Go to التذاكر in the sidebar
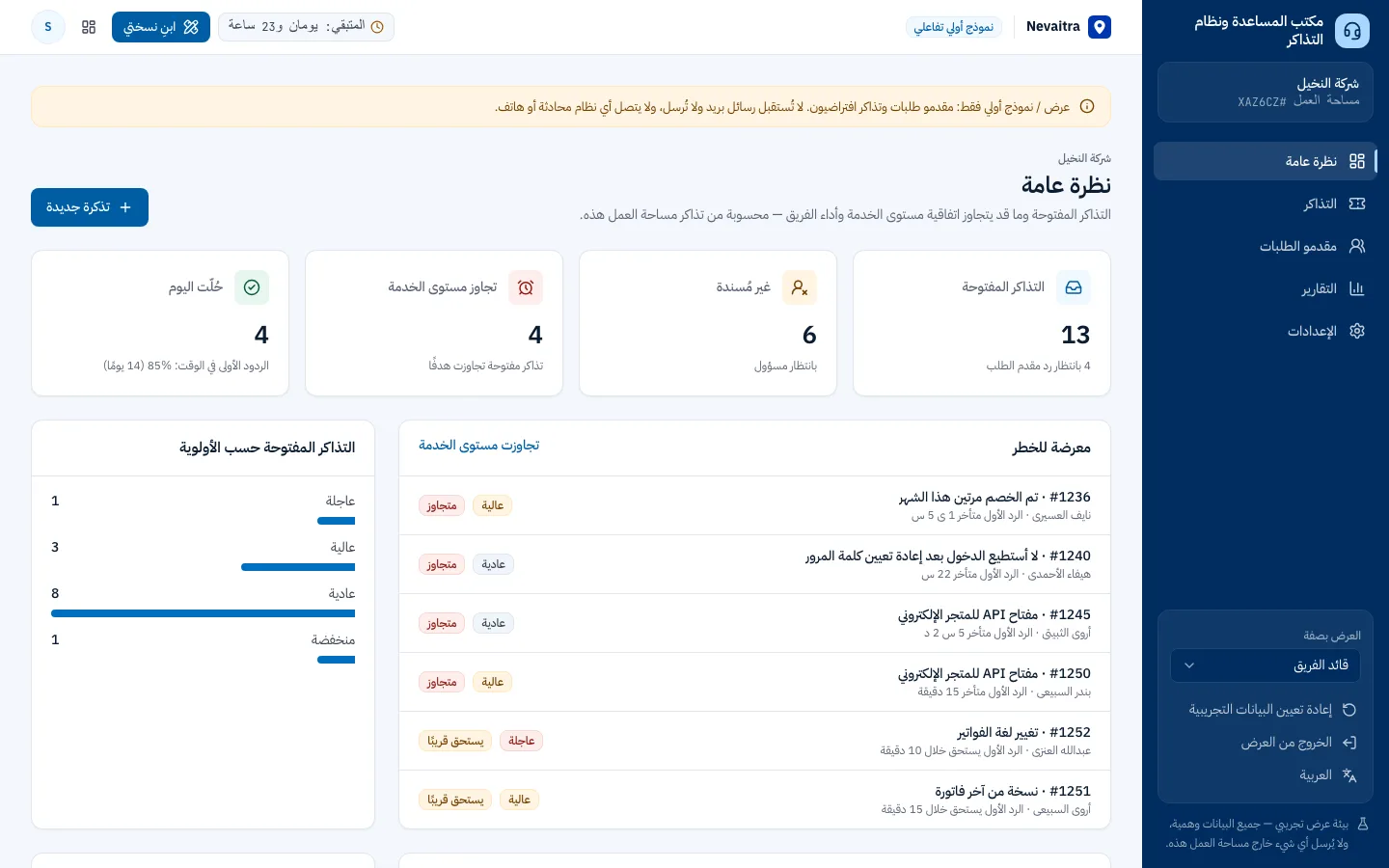The image size is (1389, 868). click(x=1266, y=203)
